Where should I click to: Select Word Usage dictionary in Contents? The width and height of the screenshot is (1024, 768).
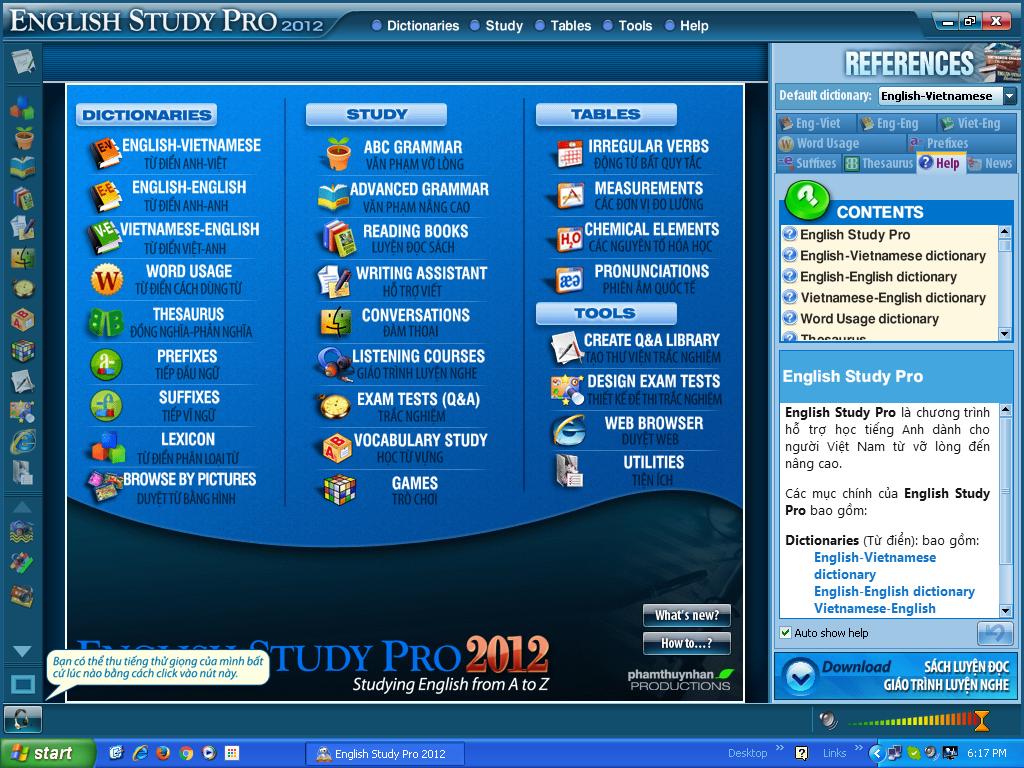point(869,319)
